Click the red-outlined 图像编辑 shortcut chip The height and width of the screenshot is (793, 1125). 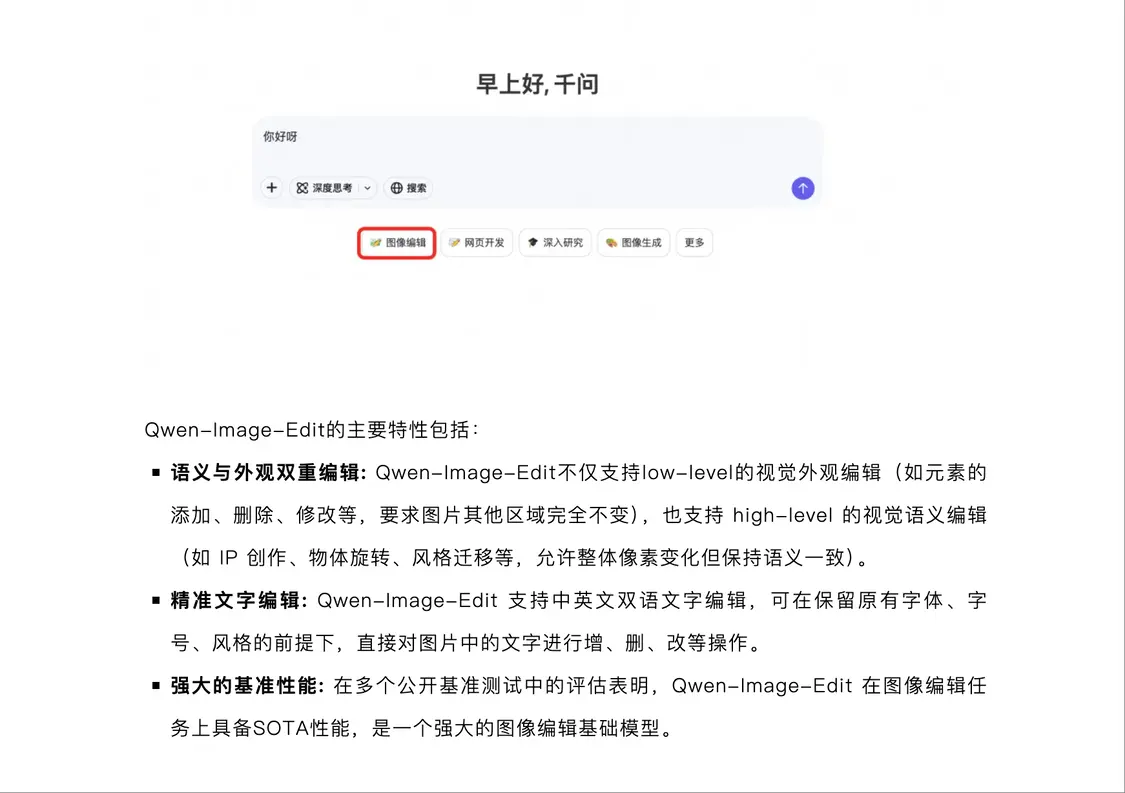point(396,242)
